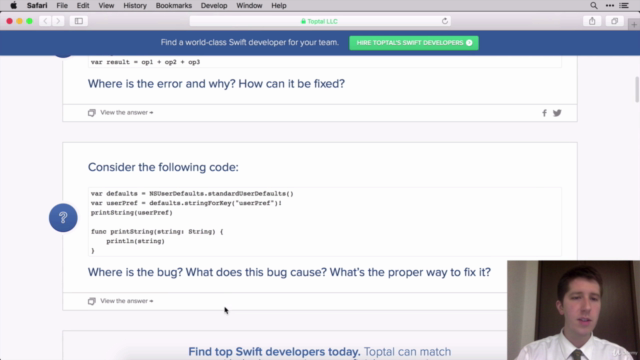
Task: Click the copy icon beside first View the answer
Action: 92,113
